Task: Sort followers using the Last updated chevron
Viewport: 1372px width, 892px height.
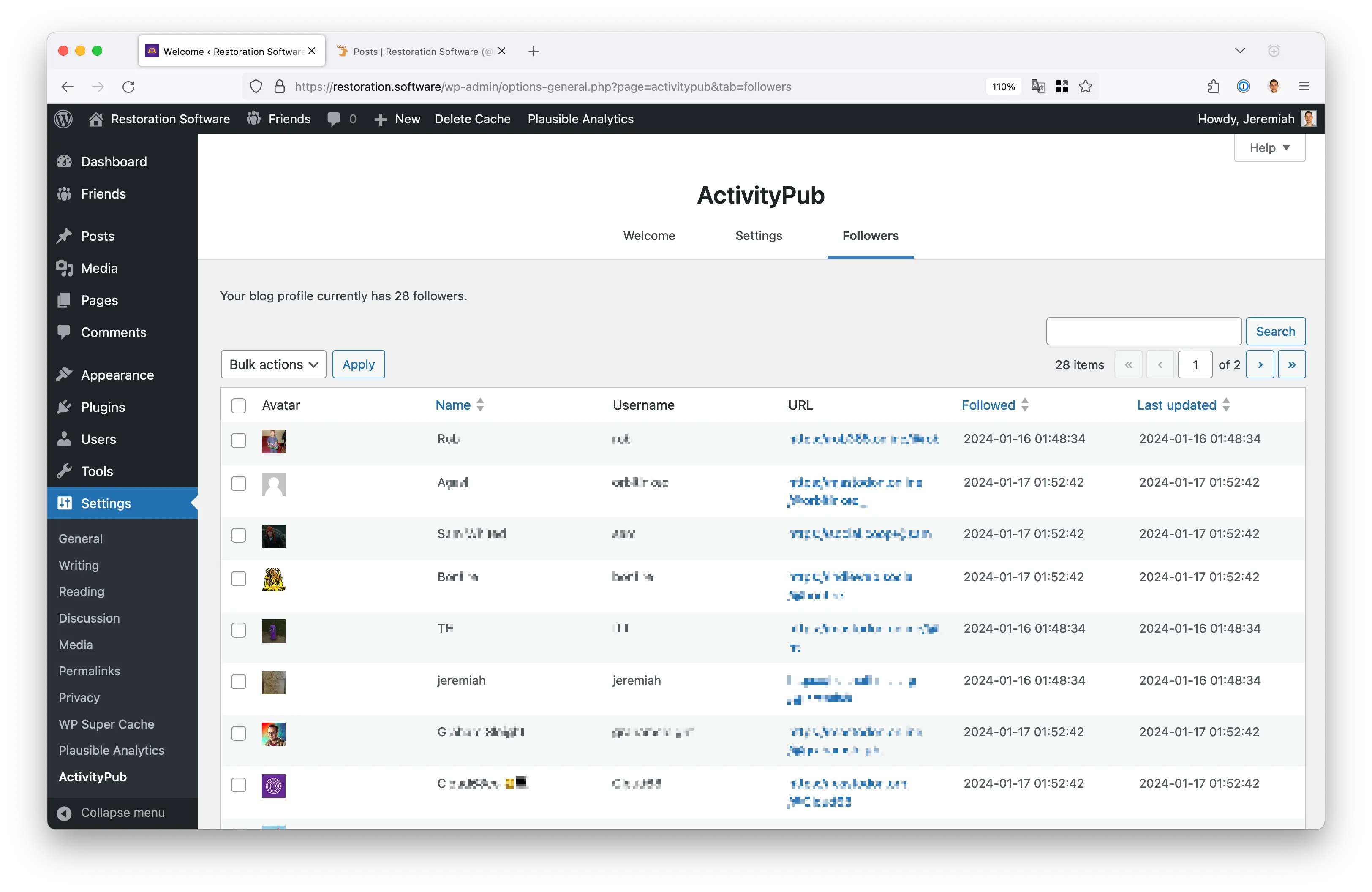Action: (x=1227, y=405)
